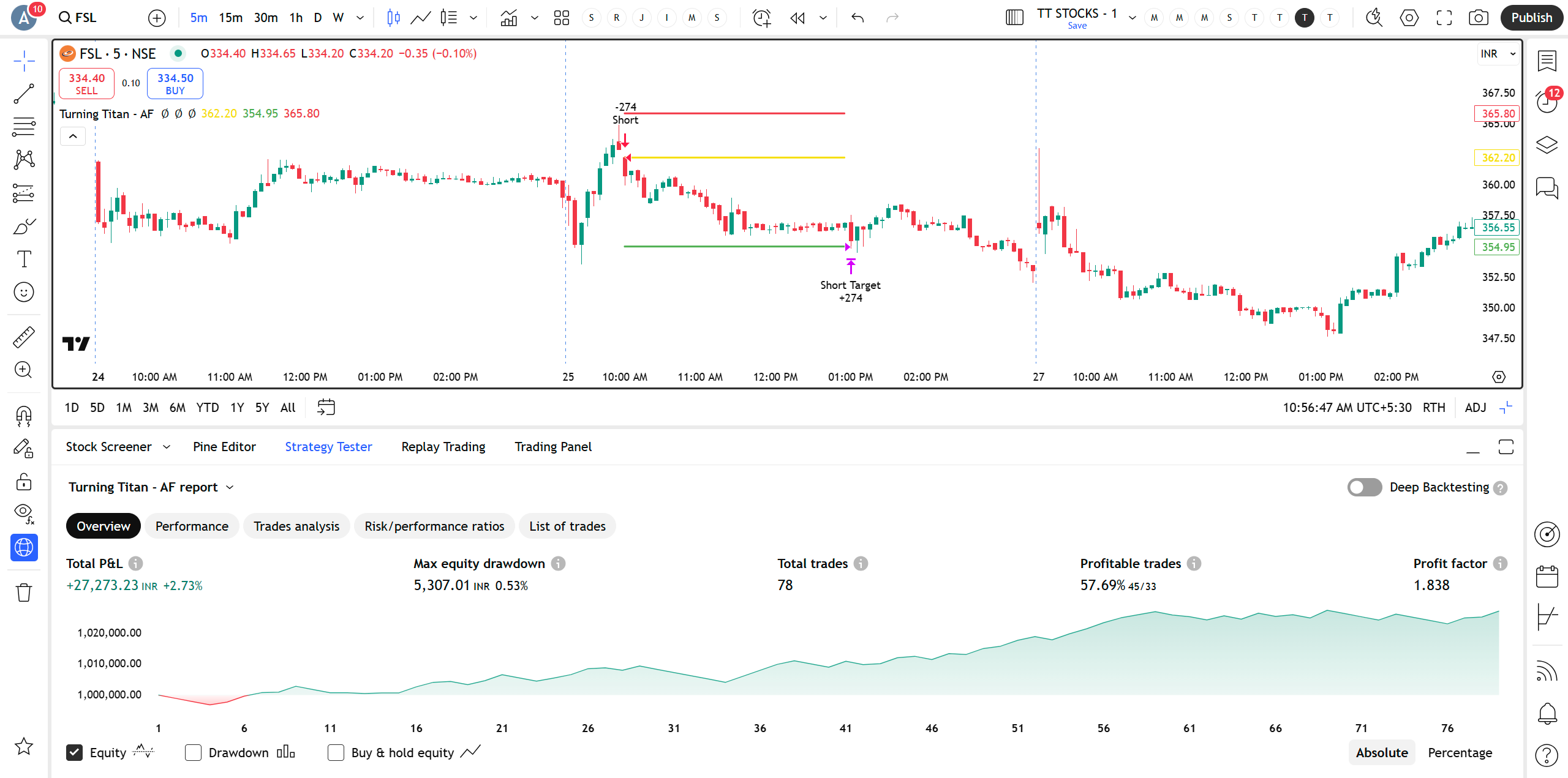Select the brush drawing tool
This screenshot has height=778, width=1568.
pos(24,226)
